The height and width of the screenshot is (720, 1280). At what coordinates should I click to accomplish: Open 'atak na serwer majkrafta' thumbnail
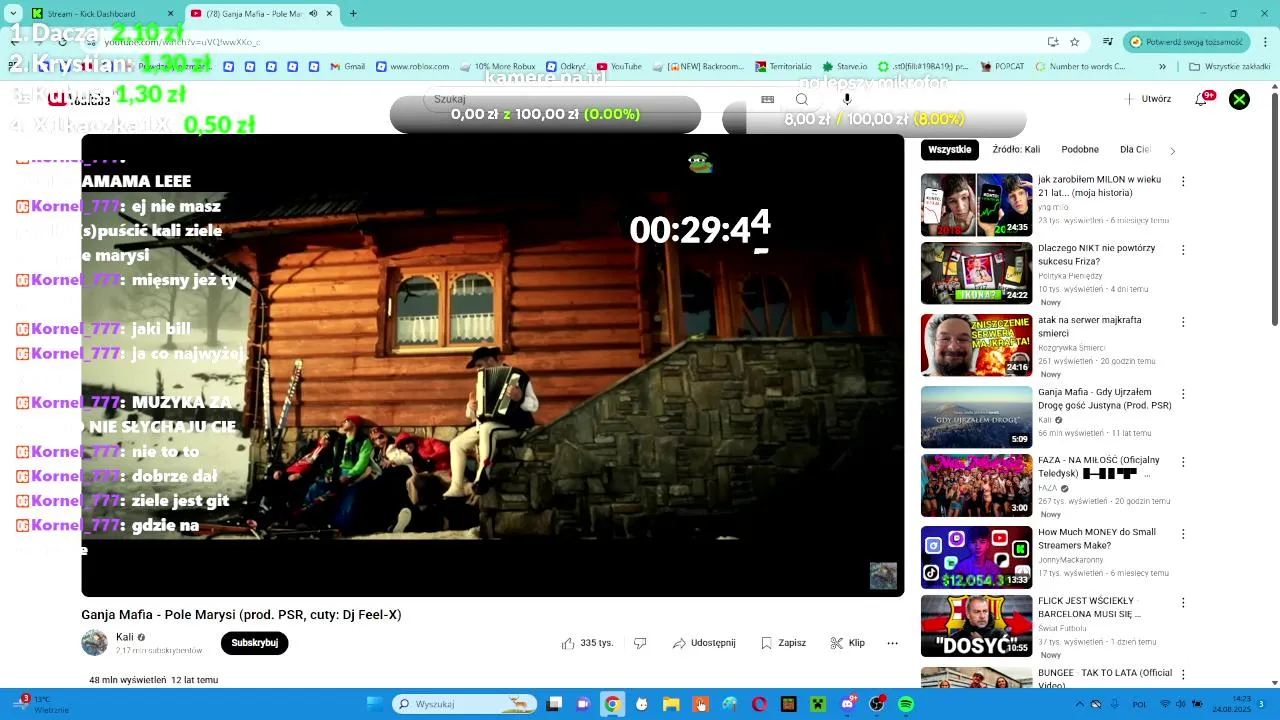976,345
